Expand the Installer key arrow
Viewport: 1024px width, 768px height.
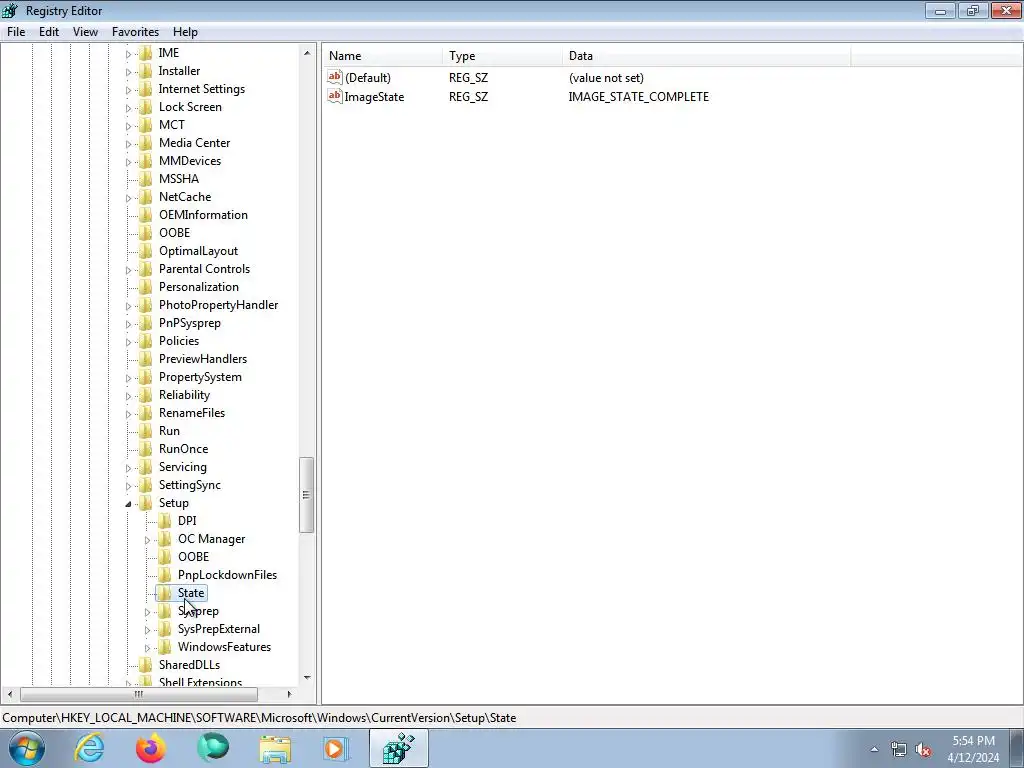128,72
